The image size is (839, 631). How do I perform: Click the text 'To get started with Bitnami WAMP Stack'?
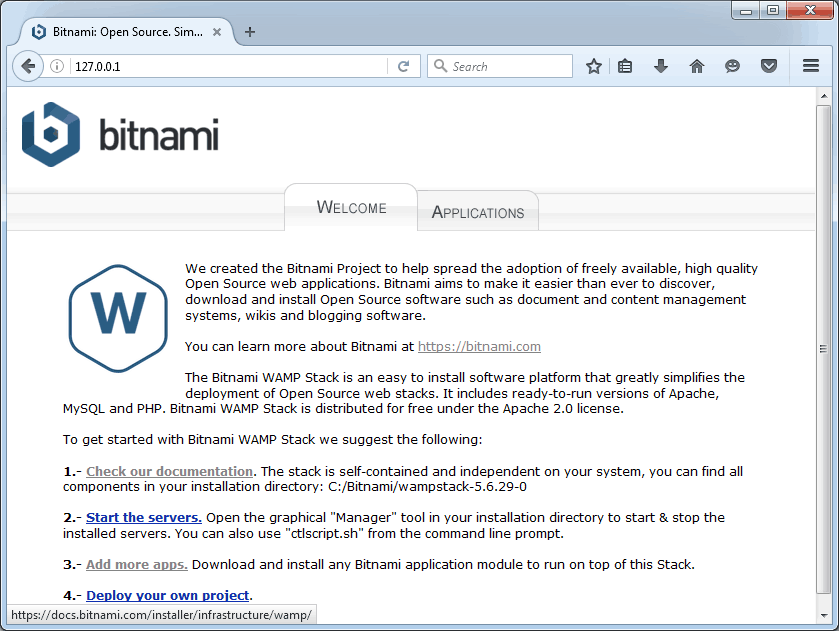click(x=189, y=439)
